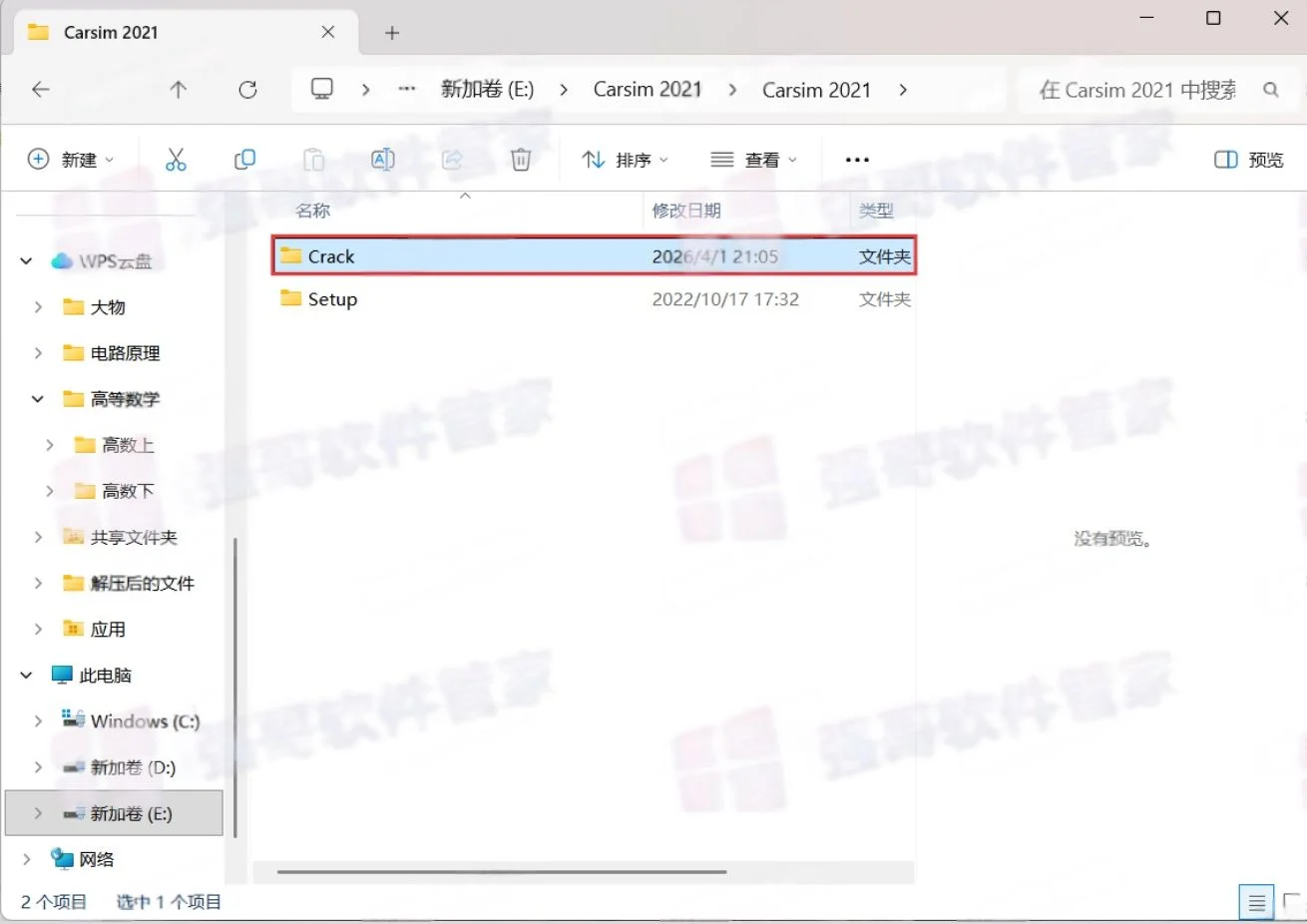Toggle the 预览 preview pane
This screenshot has width=1307, height=924.
(1249, 160)
